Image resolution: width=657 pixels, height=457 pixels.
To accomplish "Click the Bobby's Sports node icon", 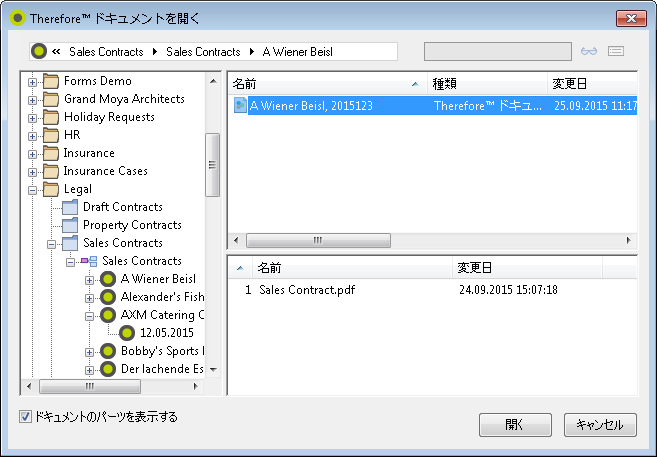I will click(108, 351).
